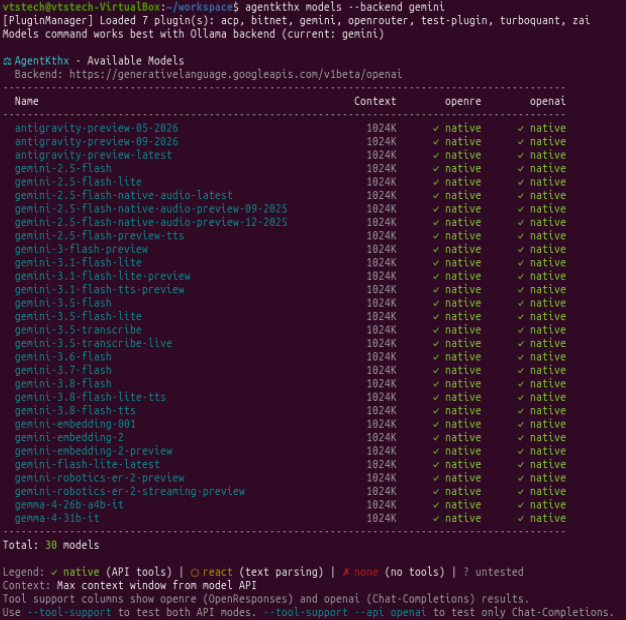This screenshot has height=620, width=626.
Task: Click openre checkmark for gemini-2.5-flash
Action: tap(436, 169)
